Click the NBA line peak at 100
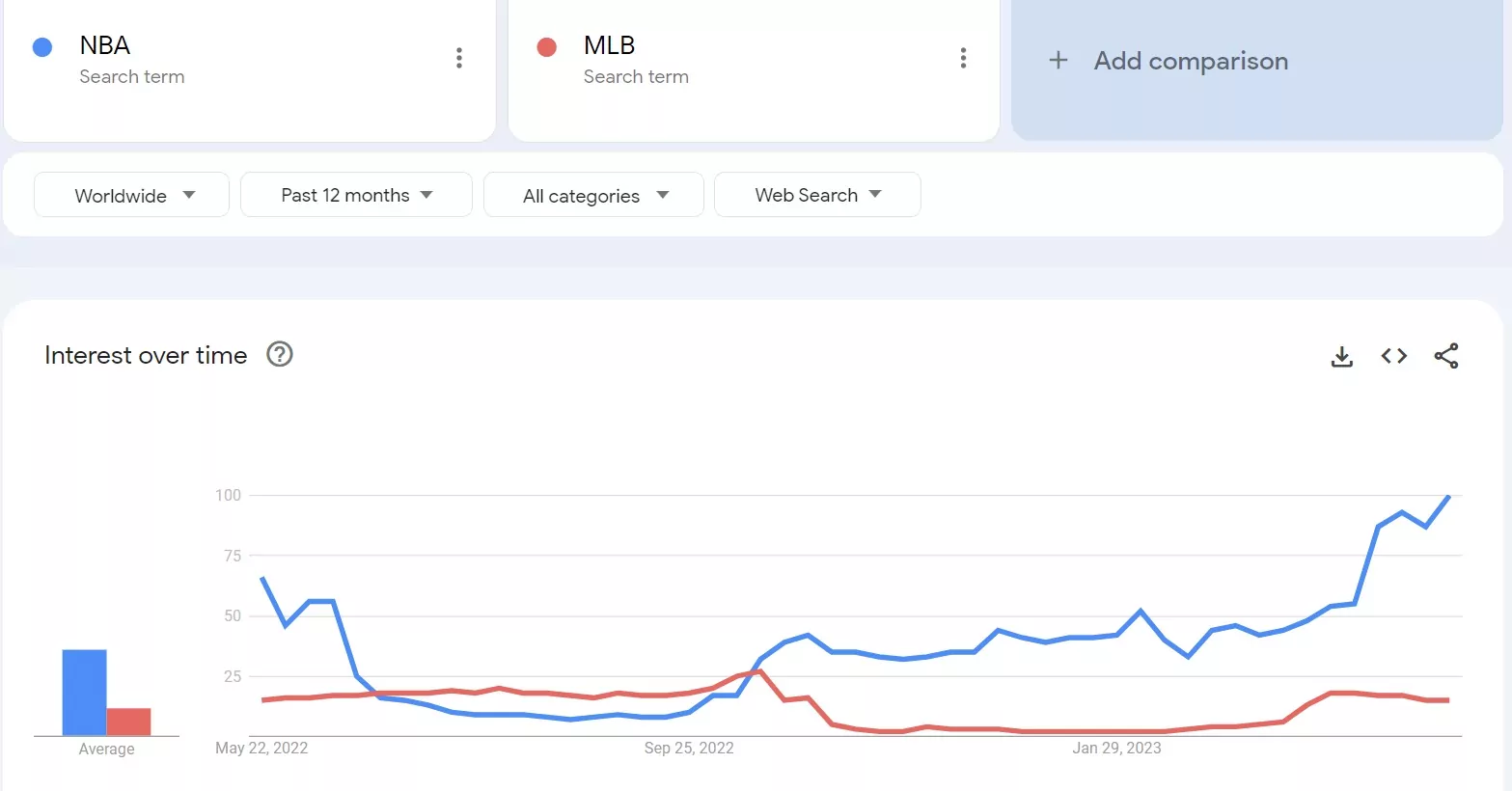 tap(1448, 496)
